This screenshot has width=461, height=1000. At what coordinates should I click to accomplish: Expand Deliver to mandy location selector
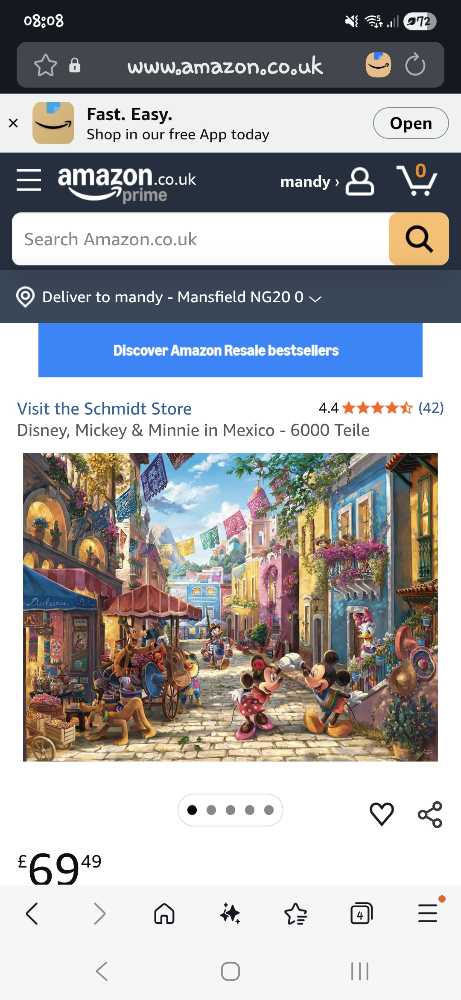click(x=168, y=297)
